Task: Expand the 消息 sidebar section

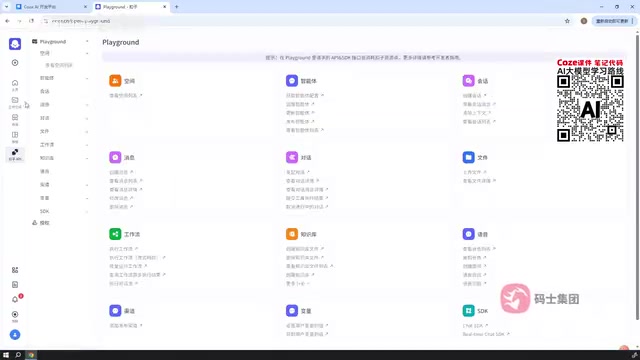Action: (87, 105)
